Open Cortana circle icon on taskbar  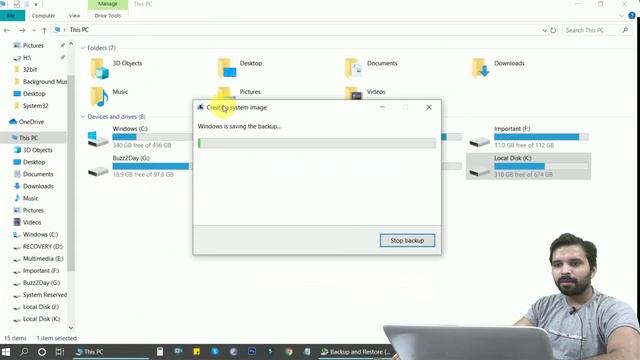tap(42, 352)
